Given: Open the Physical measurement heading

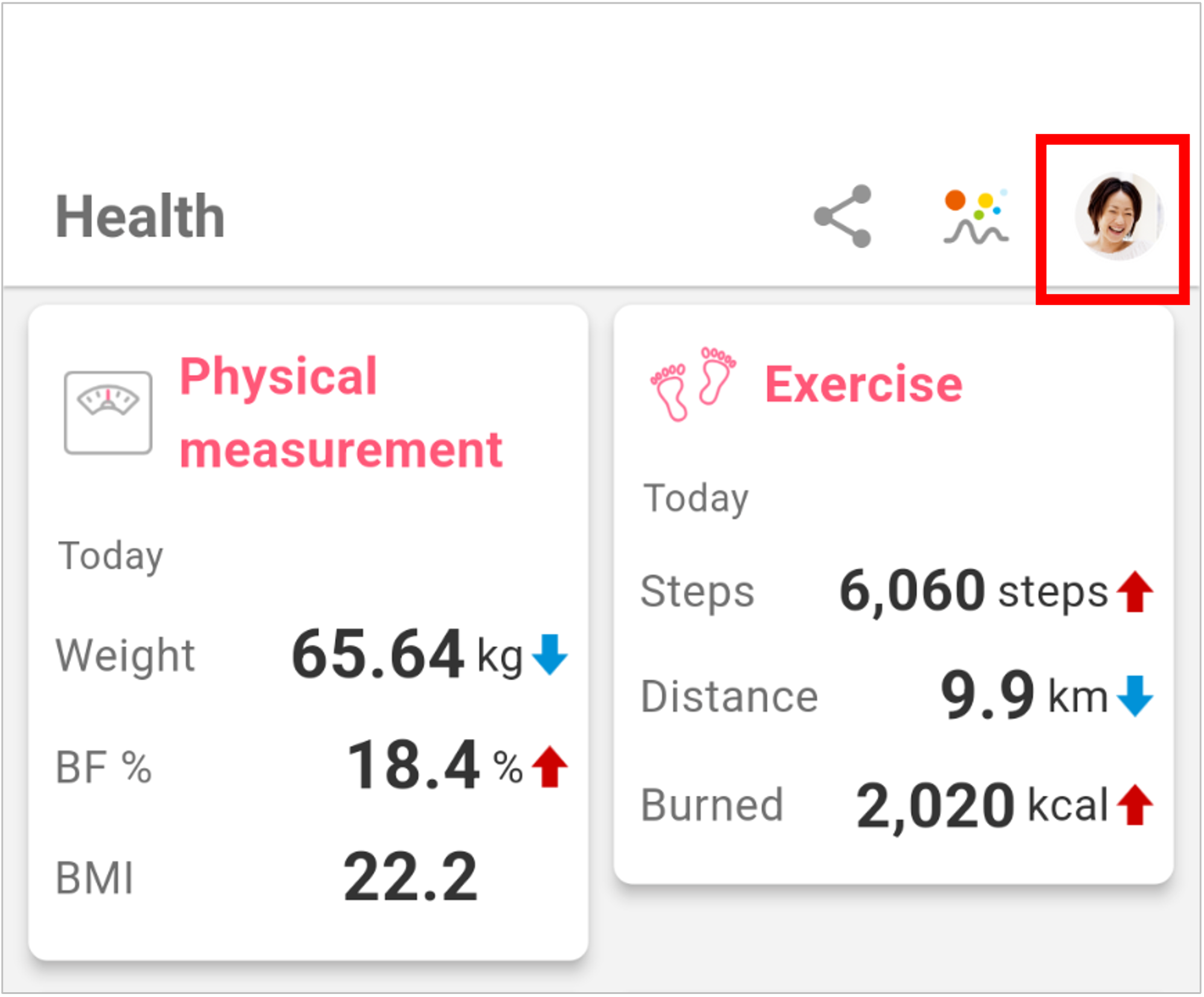Looking at the screenshot, I should click(341, 413).
